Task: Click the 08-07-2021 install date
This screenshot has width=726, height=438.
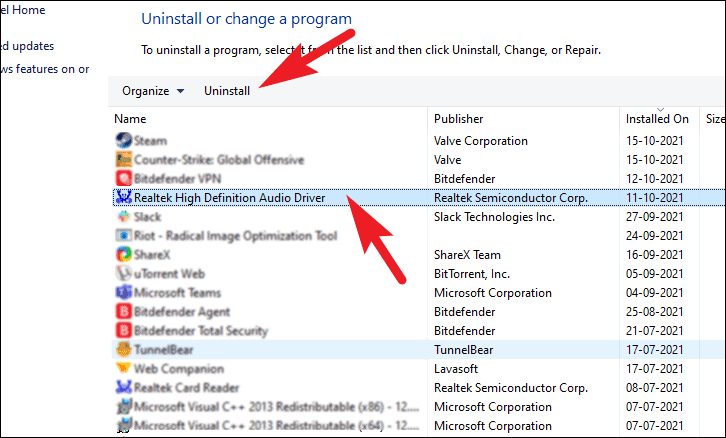Action: (x=655, y=388)
